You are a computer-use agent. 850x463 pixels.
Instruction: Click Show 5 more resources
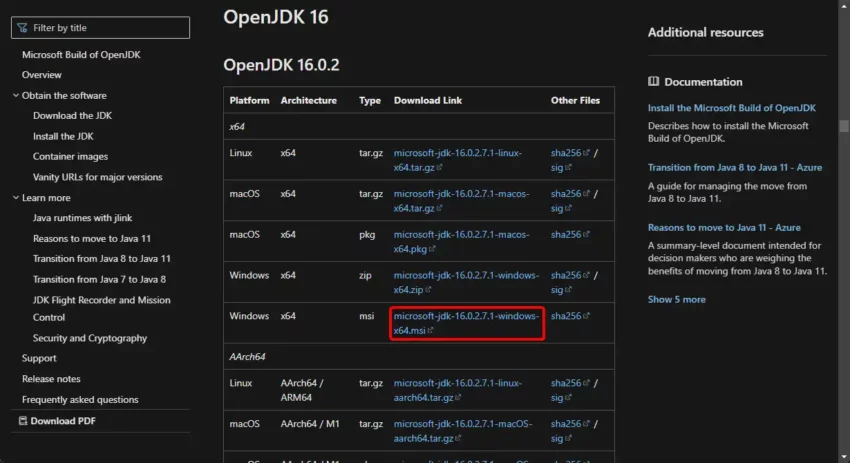[x=677, y=299]
